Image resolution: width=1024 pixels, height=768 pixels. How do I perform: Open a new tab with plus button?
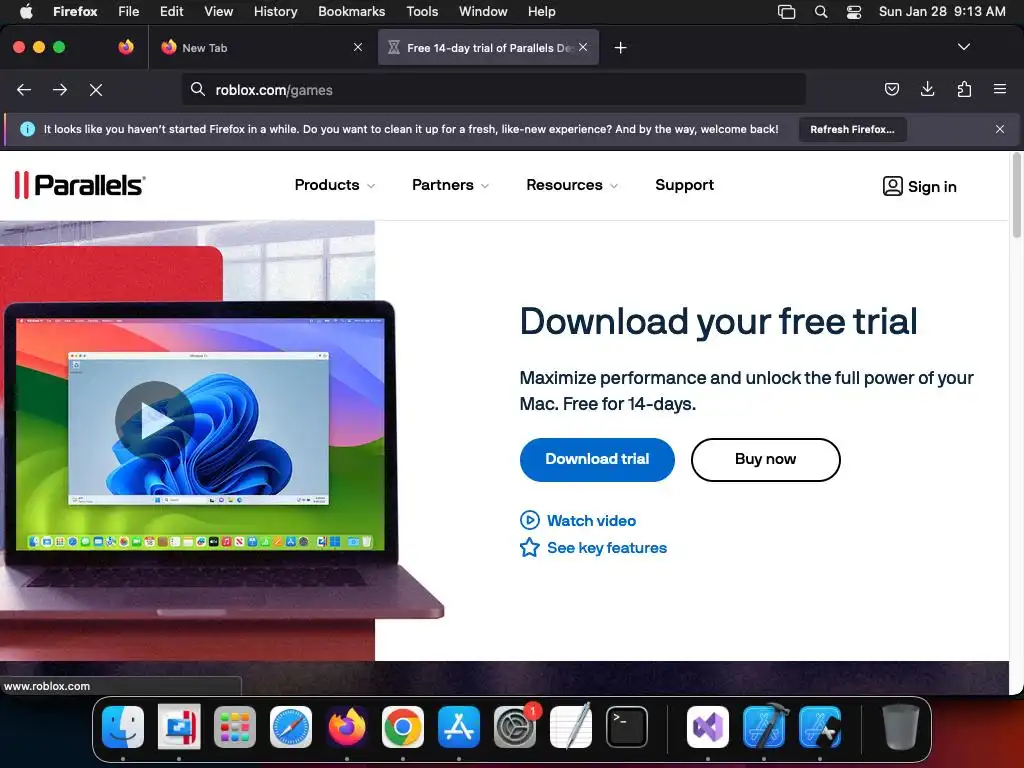point(620,48)
